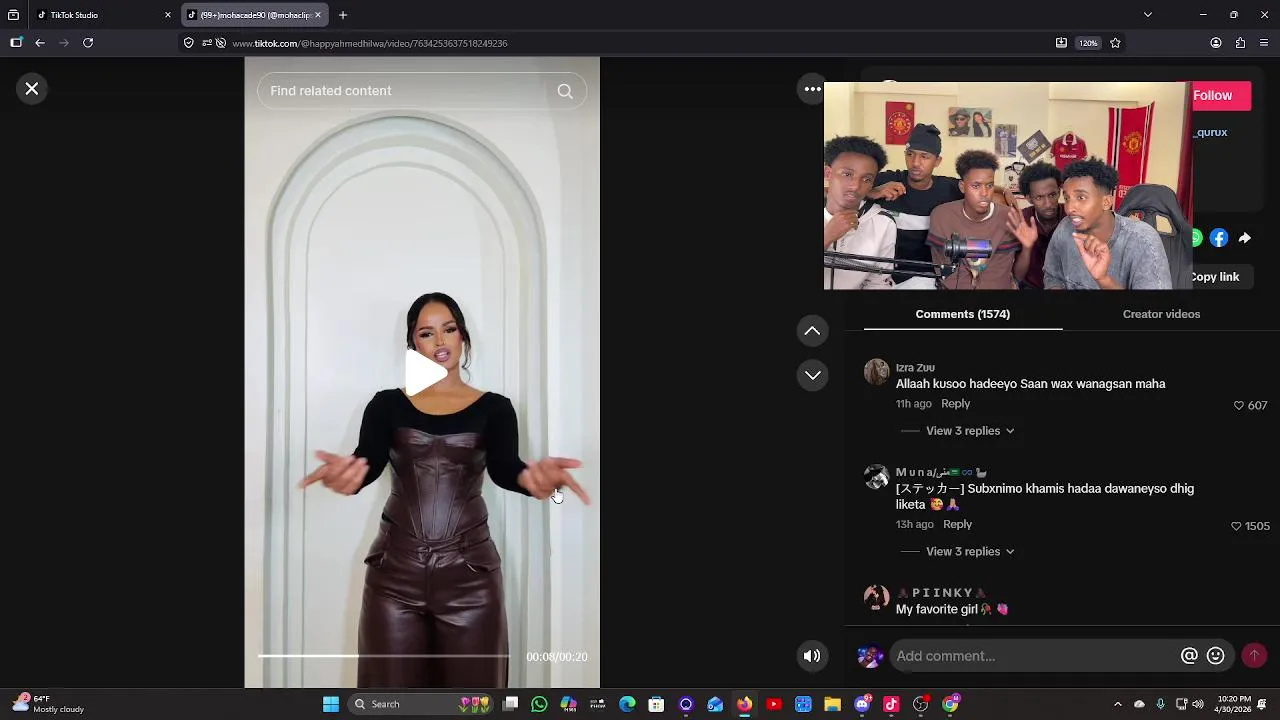This screenshot has height=720, width=1280.
Task: Reload the page with the refresh icon
Action: [x=88, y=43]
